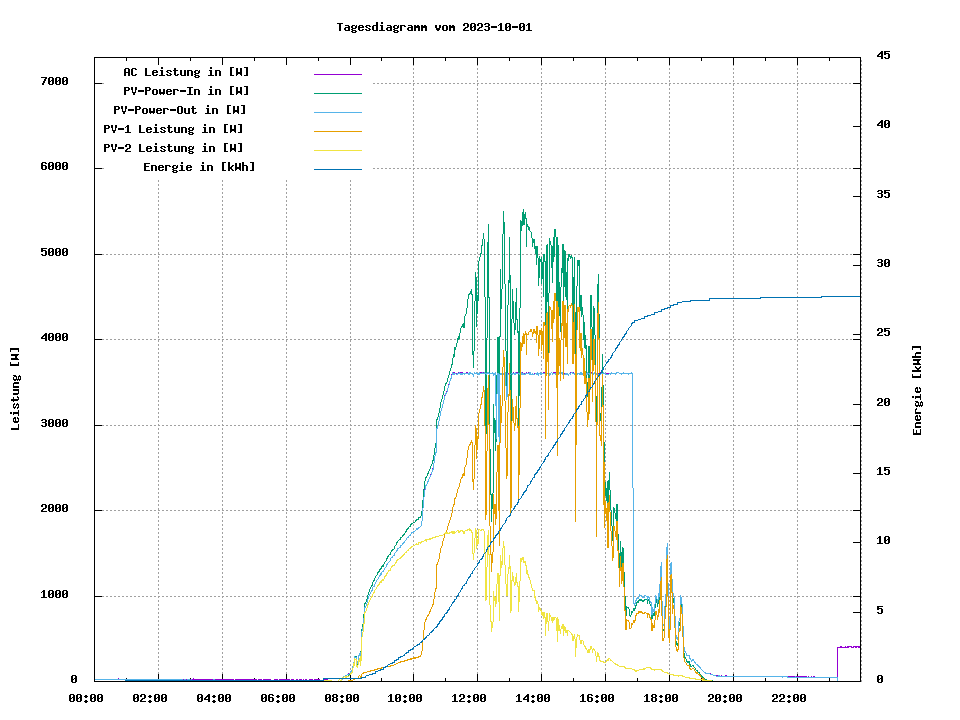
Task: Click the right axis title "Energie [kWh]"
Action: click(917, 390)
